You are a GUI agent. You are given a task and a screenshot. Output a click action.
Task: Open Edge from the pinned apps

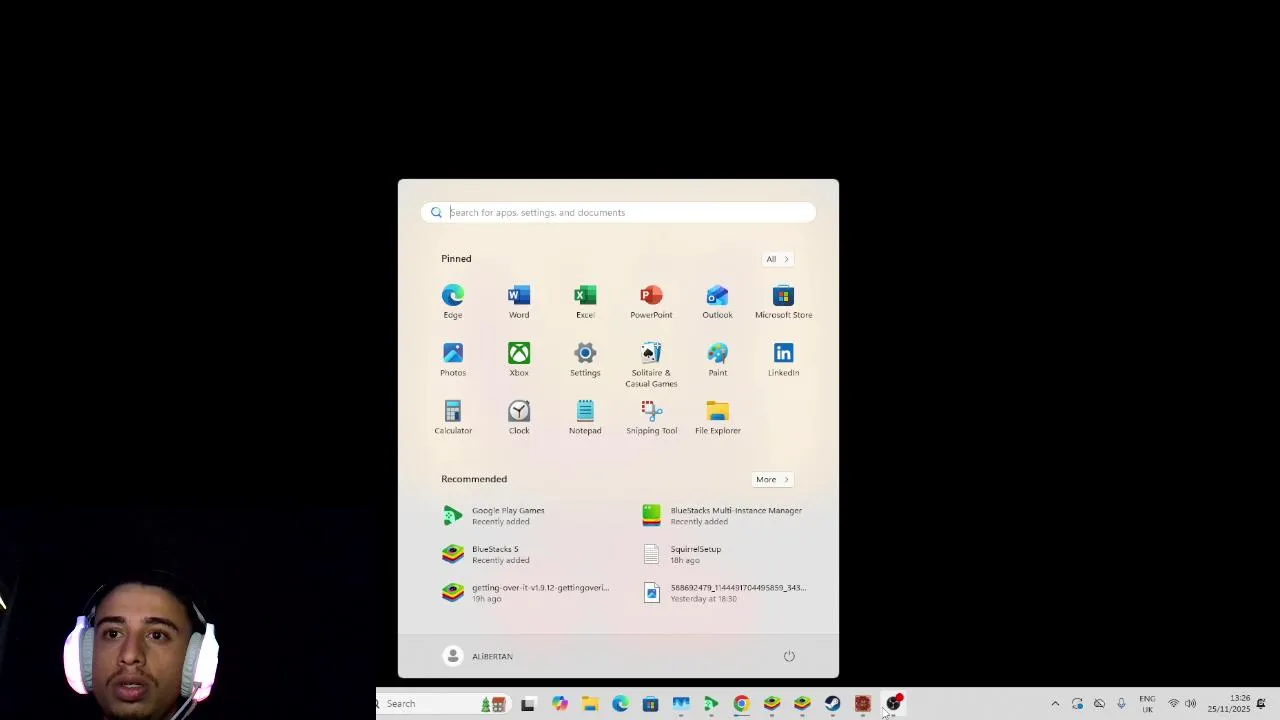(453, 302)
